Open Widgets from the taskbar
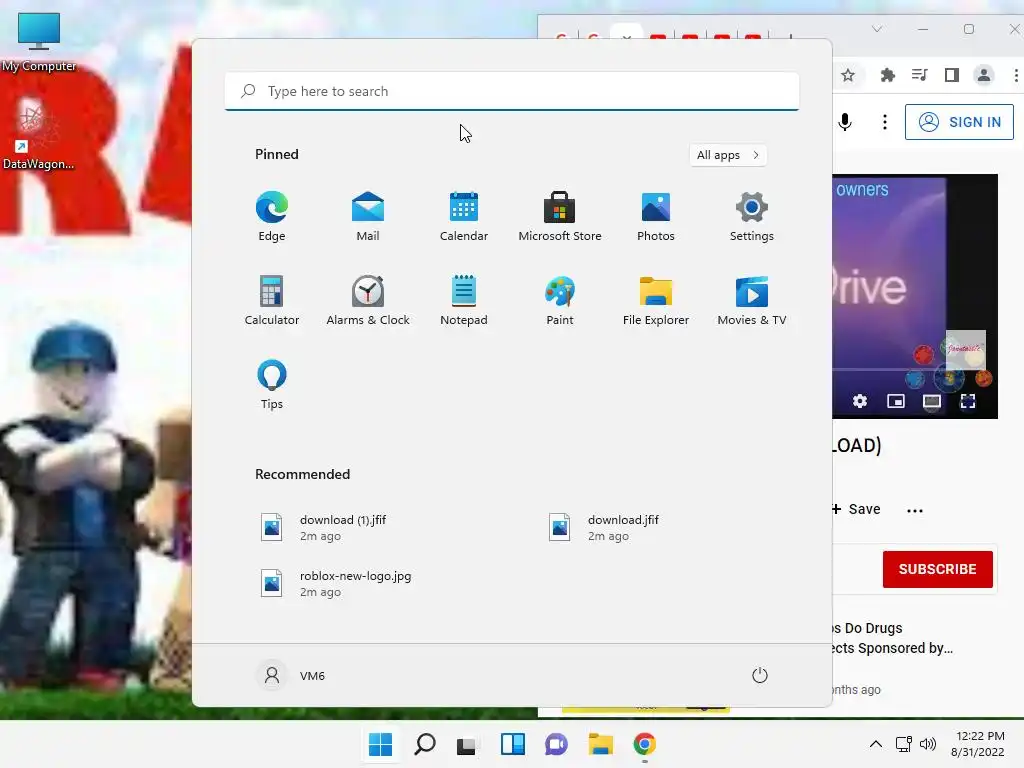The height and width of the screenshot is (768, 1024). 513,744
